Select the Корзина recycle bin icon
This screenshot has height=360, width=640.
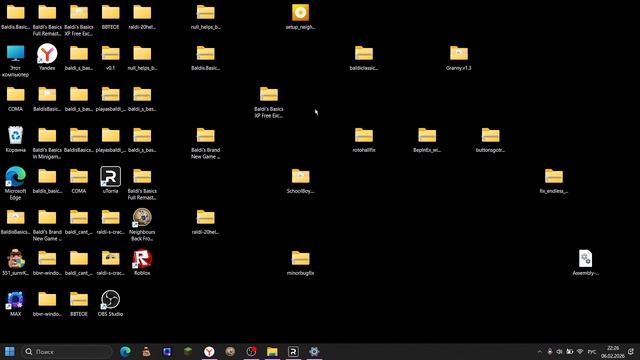coord(16,139)
